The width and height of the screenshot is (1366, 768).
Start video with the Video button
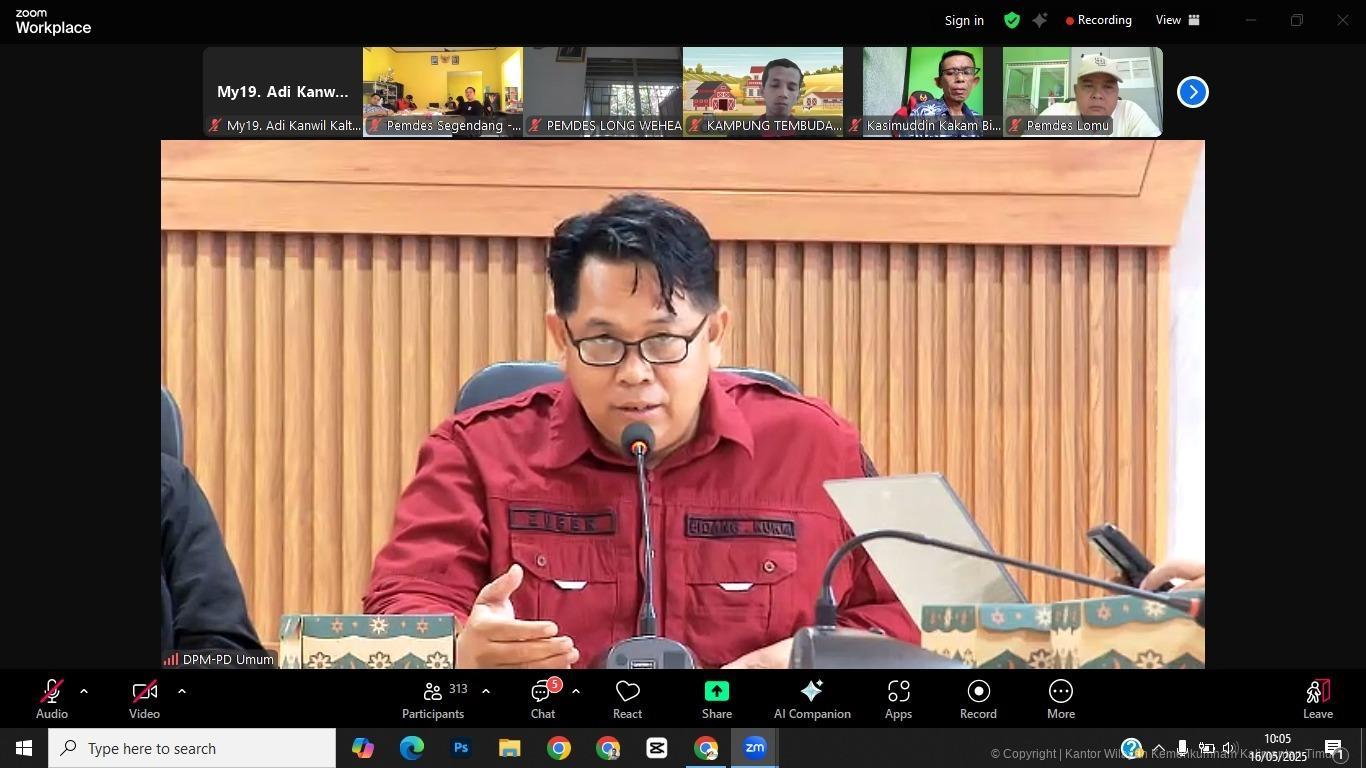[x=144, y=699]
